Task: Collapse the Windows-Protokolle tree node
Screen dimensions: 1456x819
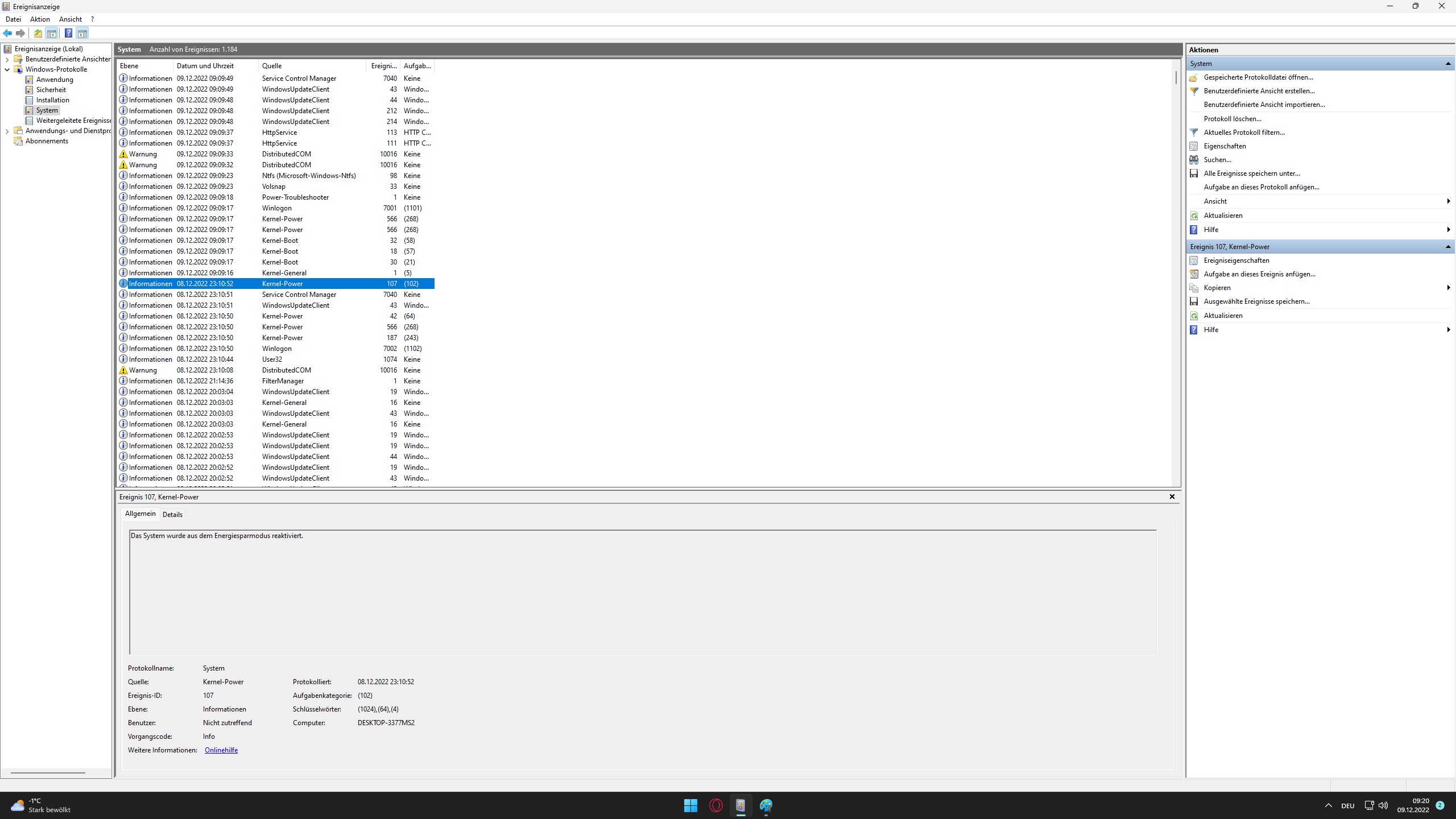Action: 7,69
